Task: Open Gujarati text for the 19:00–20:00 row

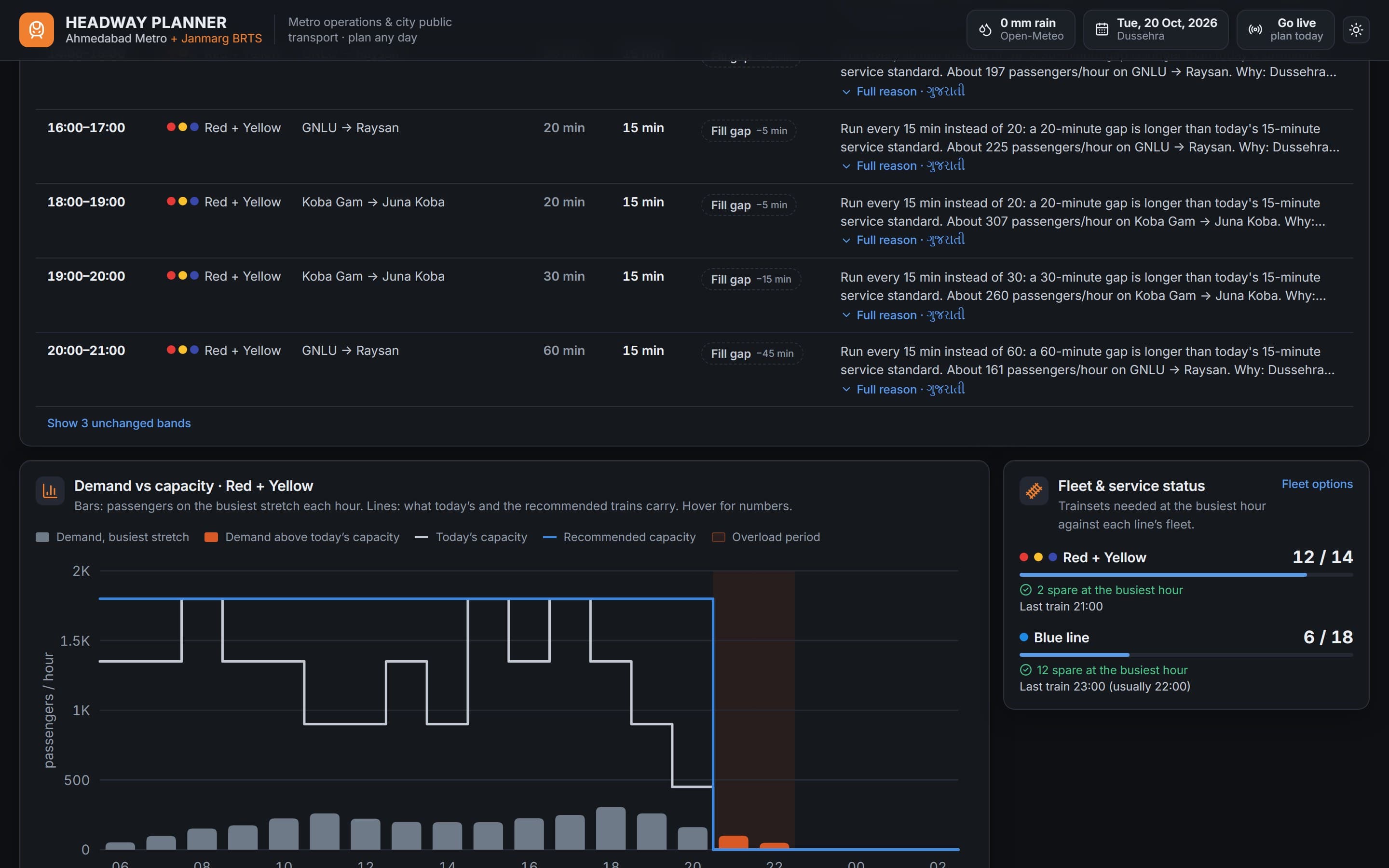Action: (x=946, y=314)
